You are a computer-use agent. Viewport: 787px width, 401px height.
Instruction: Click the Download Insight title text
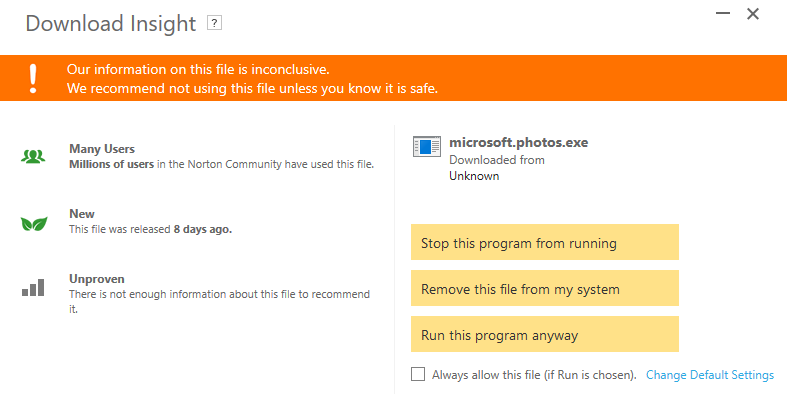111,24
